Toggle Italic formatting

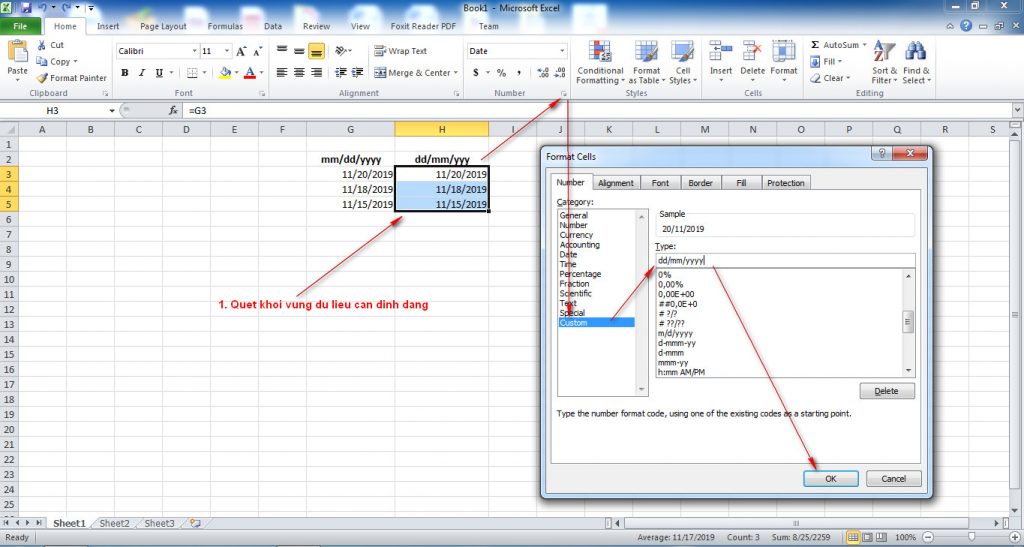coord(142,72)
